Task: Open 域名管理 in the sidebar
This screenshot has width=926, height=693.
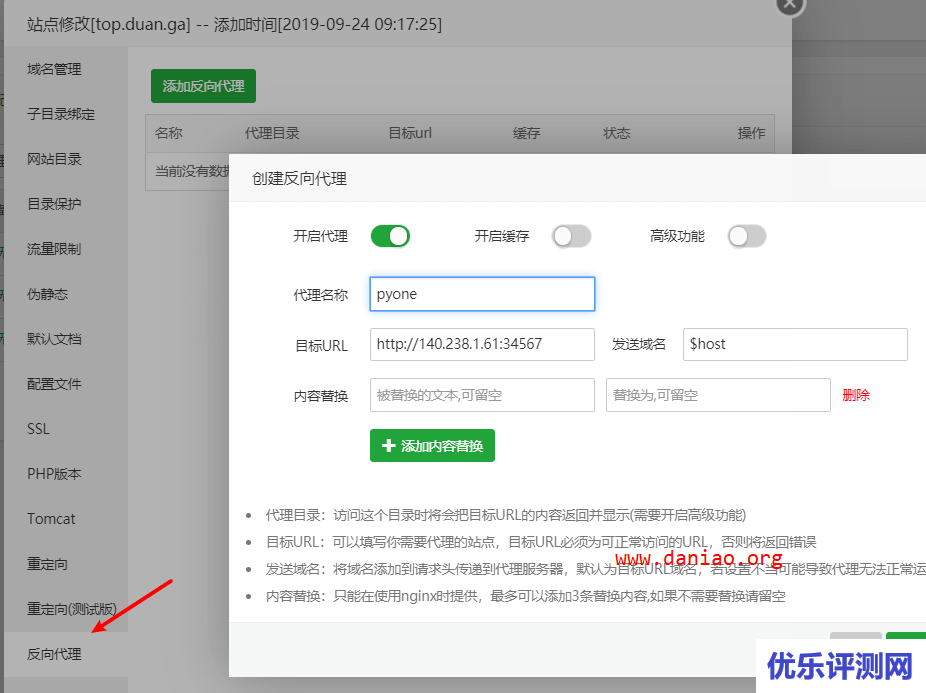Action: click(55, 69)
